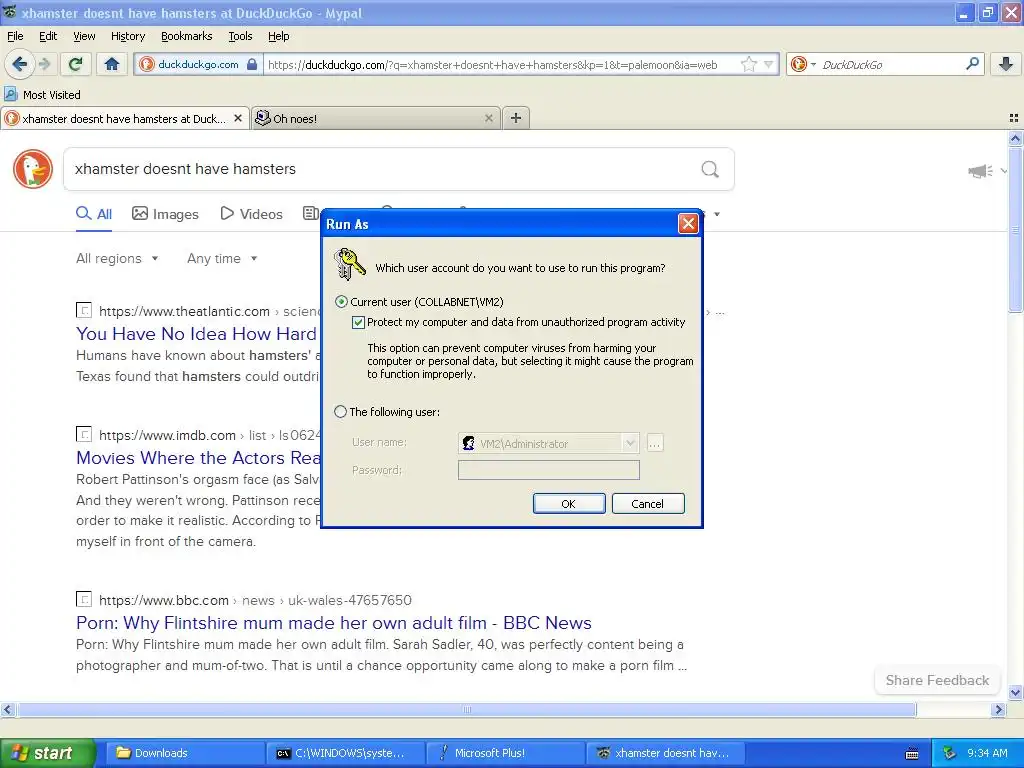This screenshot has height=768, width=1024.
Task: Bookmark this page with the star icon
Action: (748, 64)
